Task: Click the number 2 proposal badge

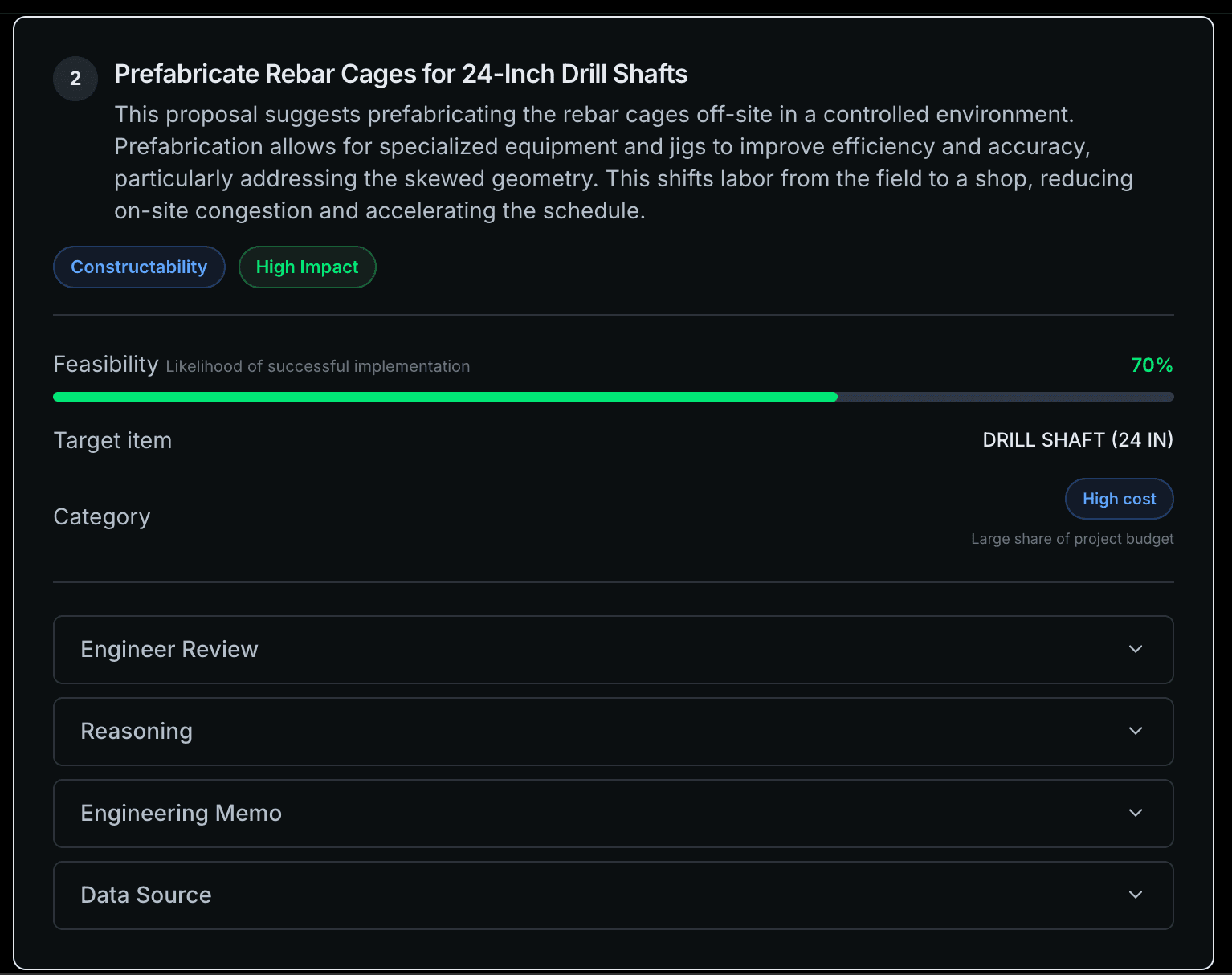Action: click(x=75, y=79)
